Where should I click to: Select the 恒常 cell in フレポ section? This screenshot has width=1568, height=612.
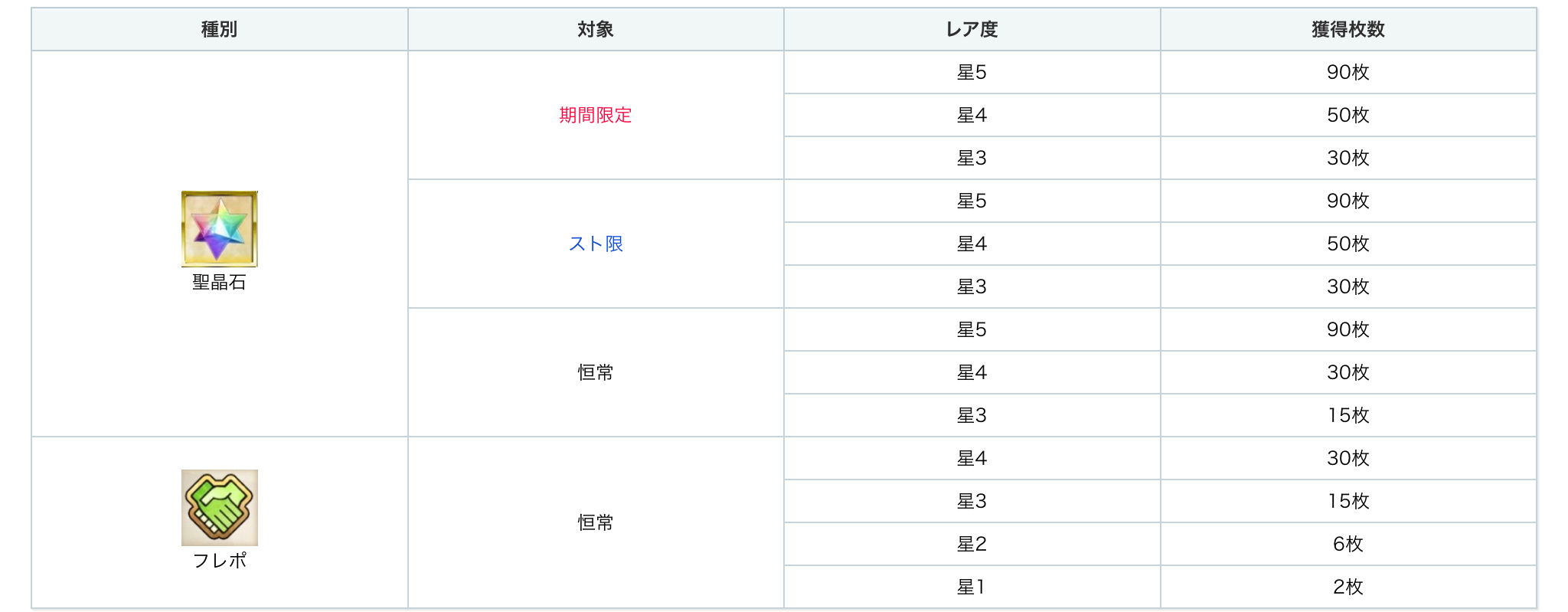(x=595, y=522)
